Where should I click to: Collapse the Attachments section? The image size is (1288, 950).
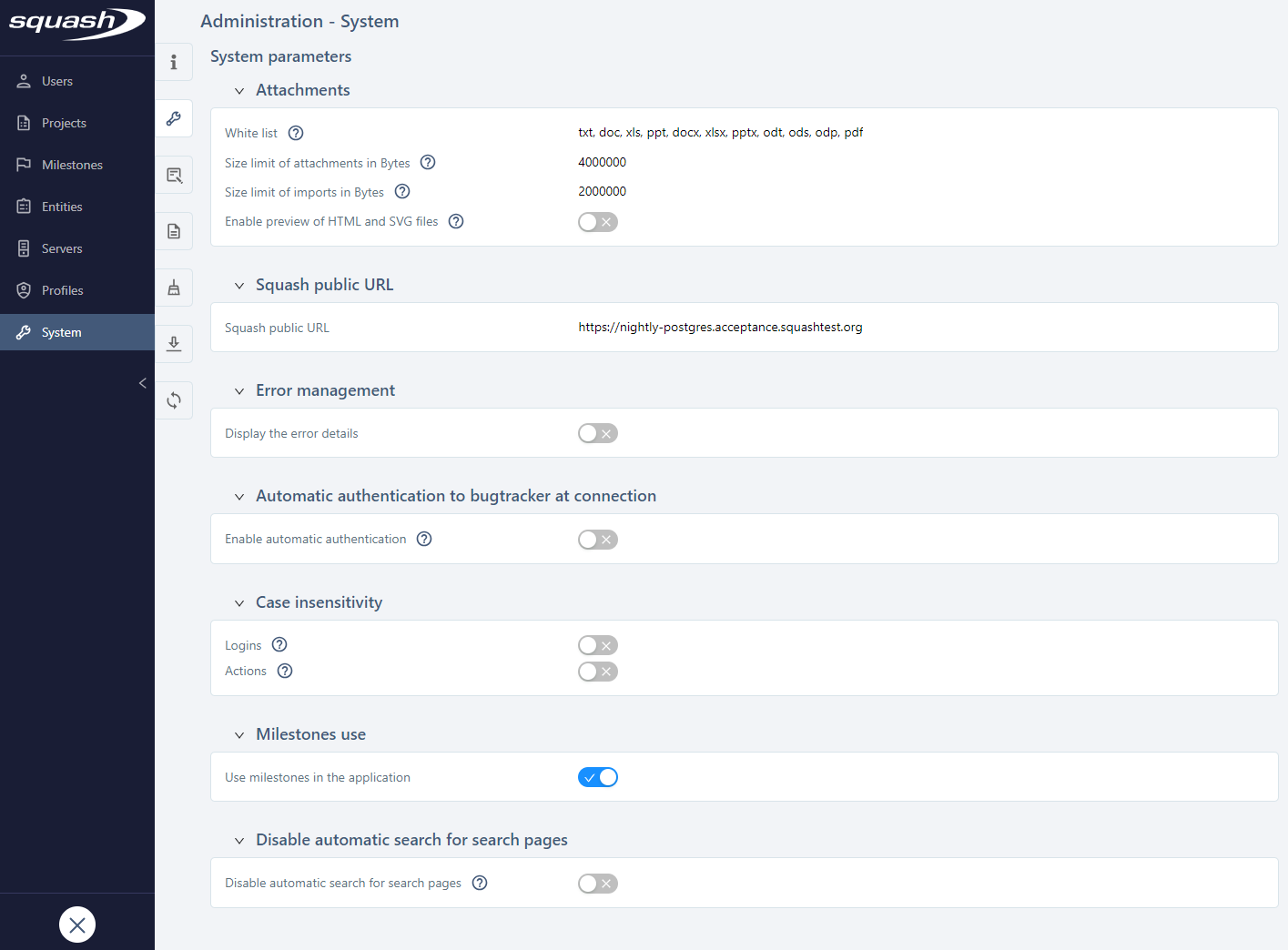(x=238, y=90)
